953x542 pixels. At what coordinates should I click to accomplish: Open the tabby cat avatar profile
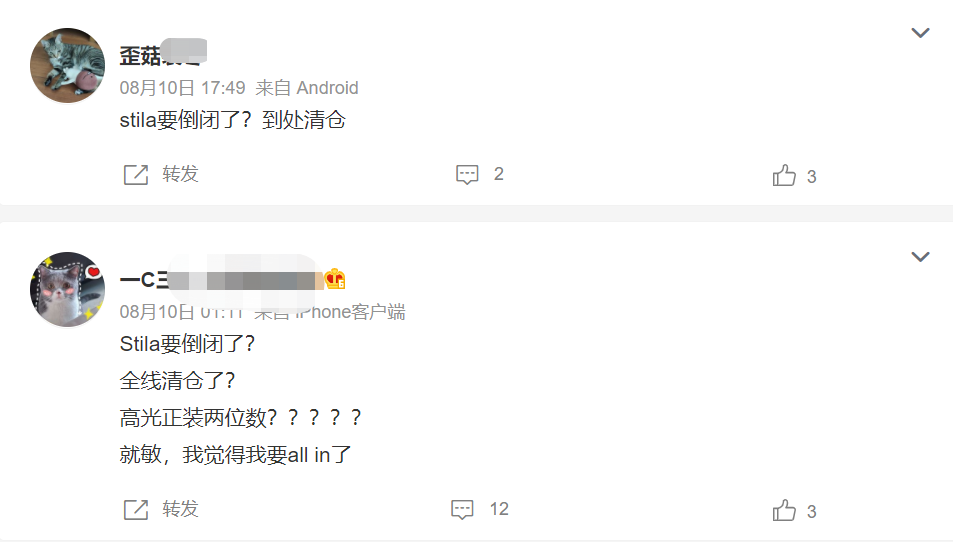[x=67, y=65]
